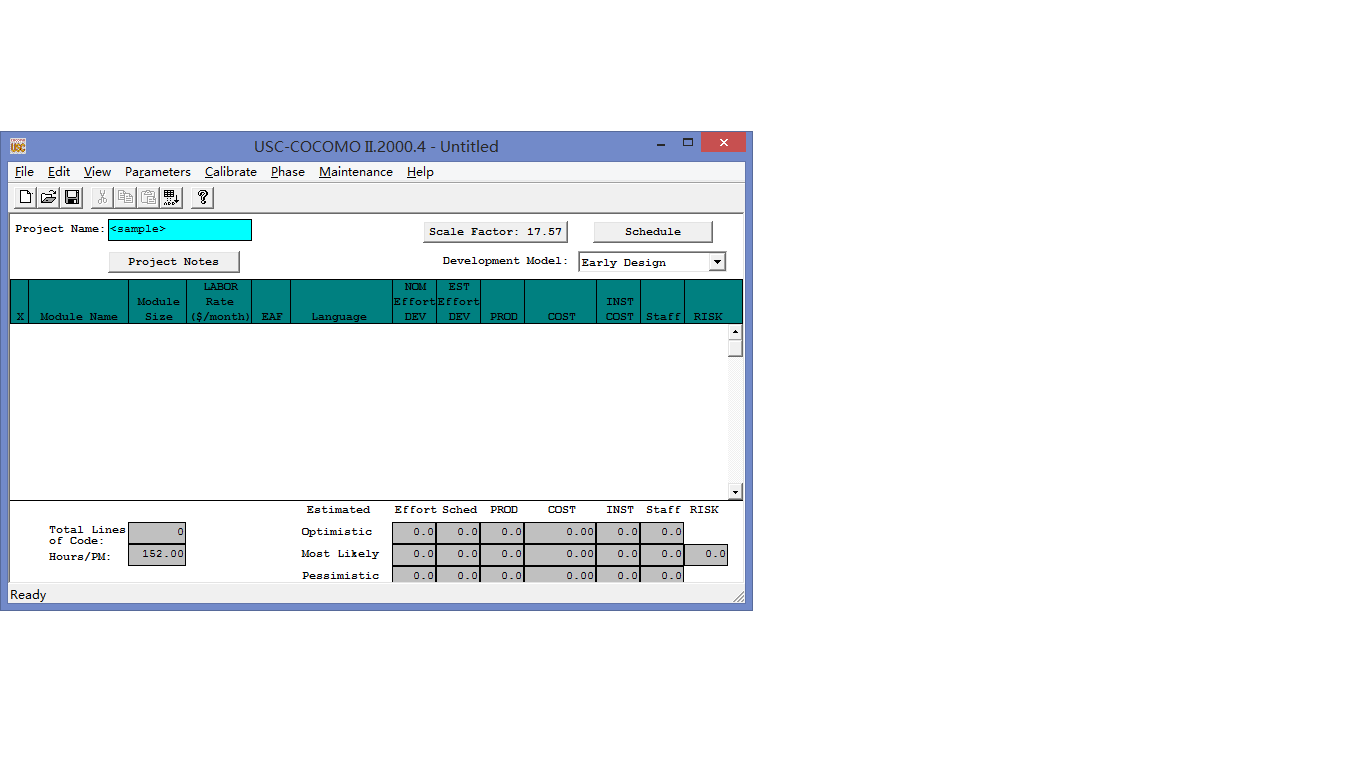
Task: Click the Open file toolbar icon
Action: (48, 197)
